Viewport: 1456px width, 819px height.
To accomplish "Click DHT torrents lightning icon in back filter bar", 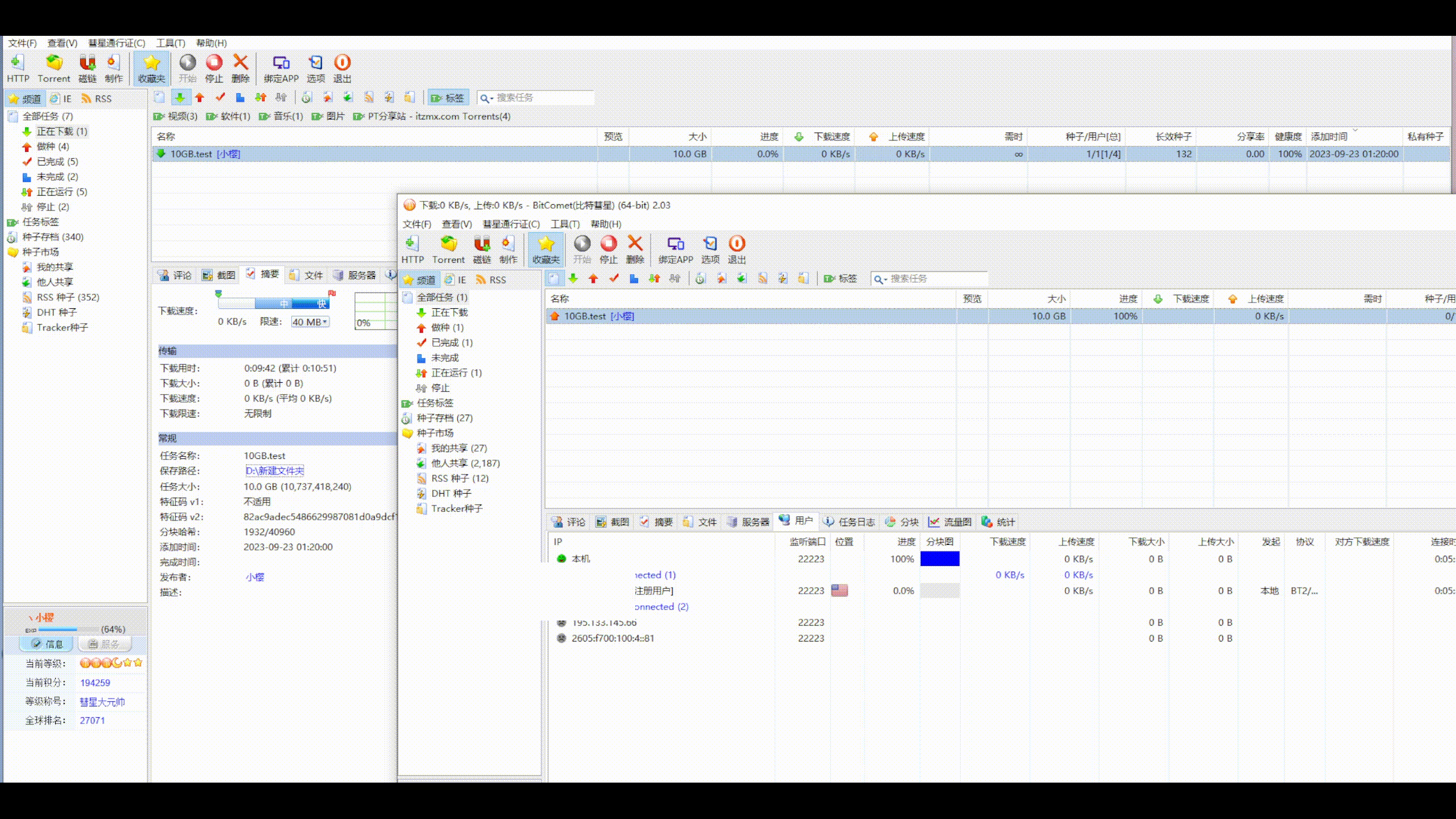I will [x=390, y=98].
